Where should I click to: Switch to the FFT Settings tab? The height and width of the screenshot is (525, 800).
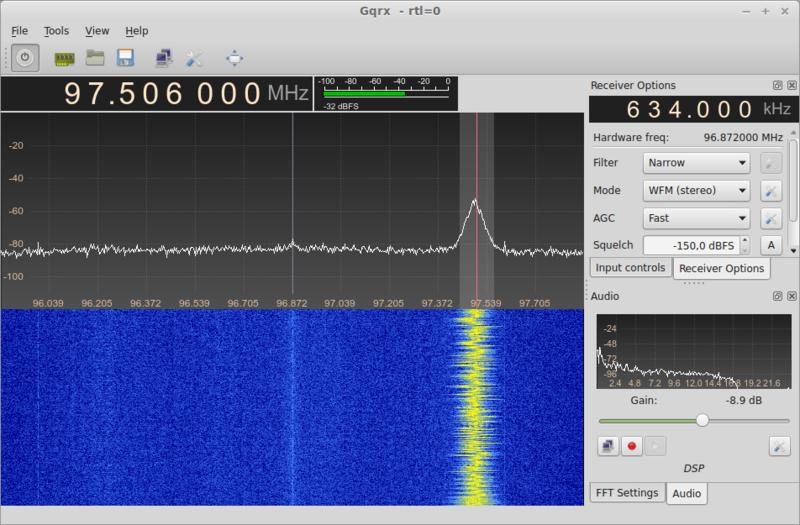pos(627,493)
